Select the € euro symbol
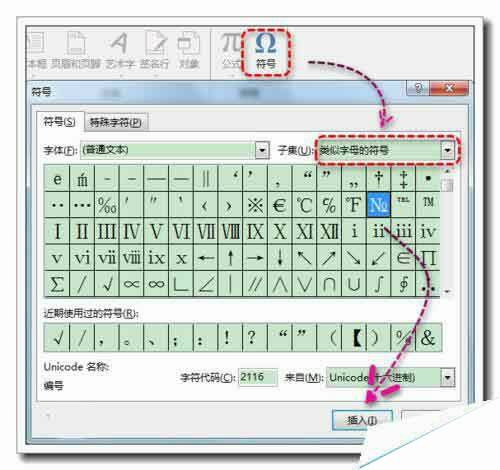 [x=279, y=205]
